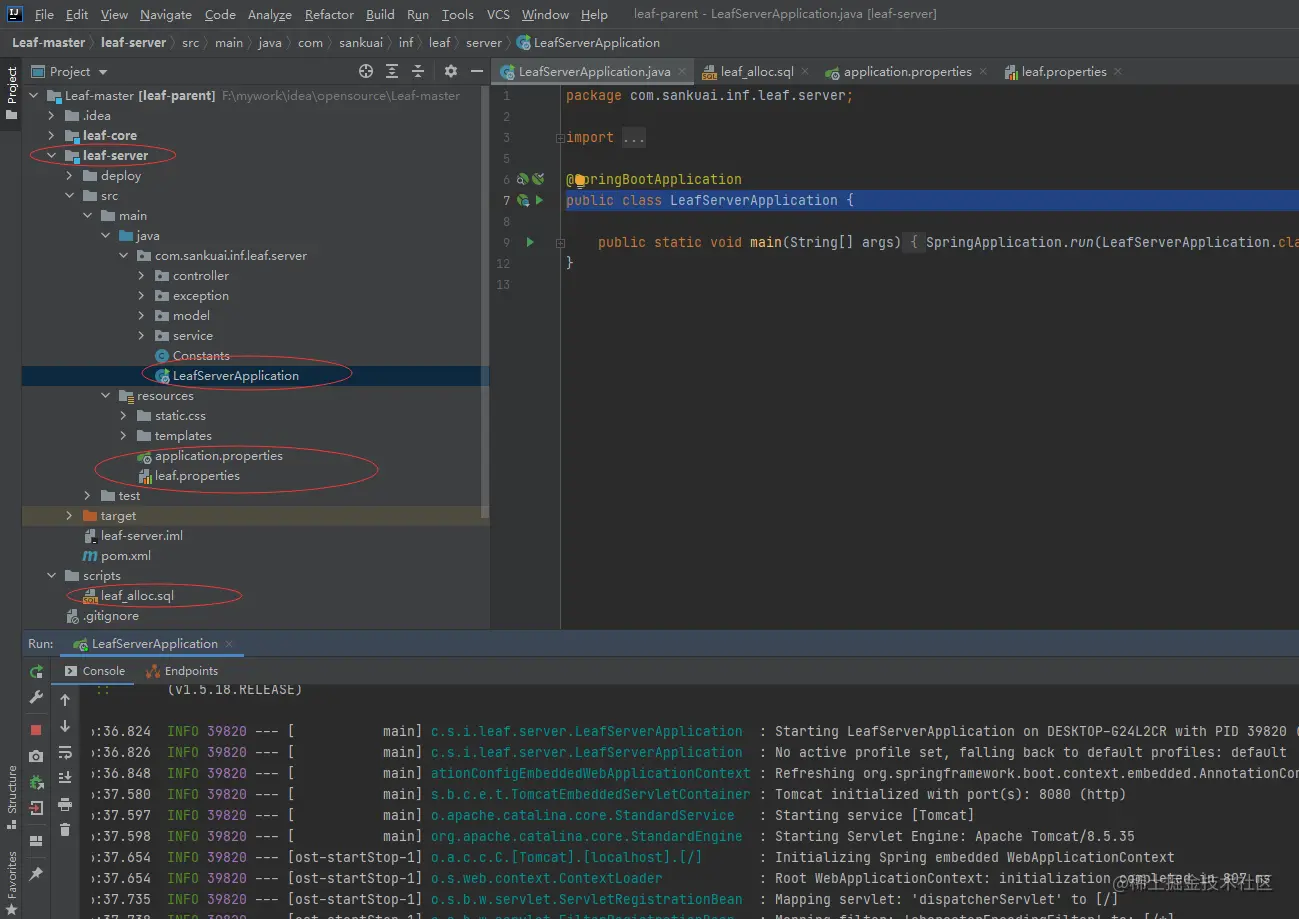Close the LeafServerApplication run tab

229,644
